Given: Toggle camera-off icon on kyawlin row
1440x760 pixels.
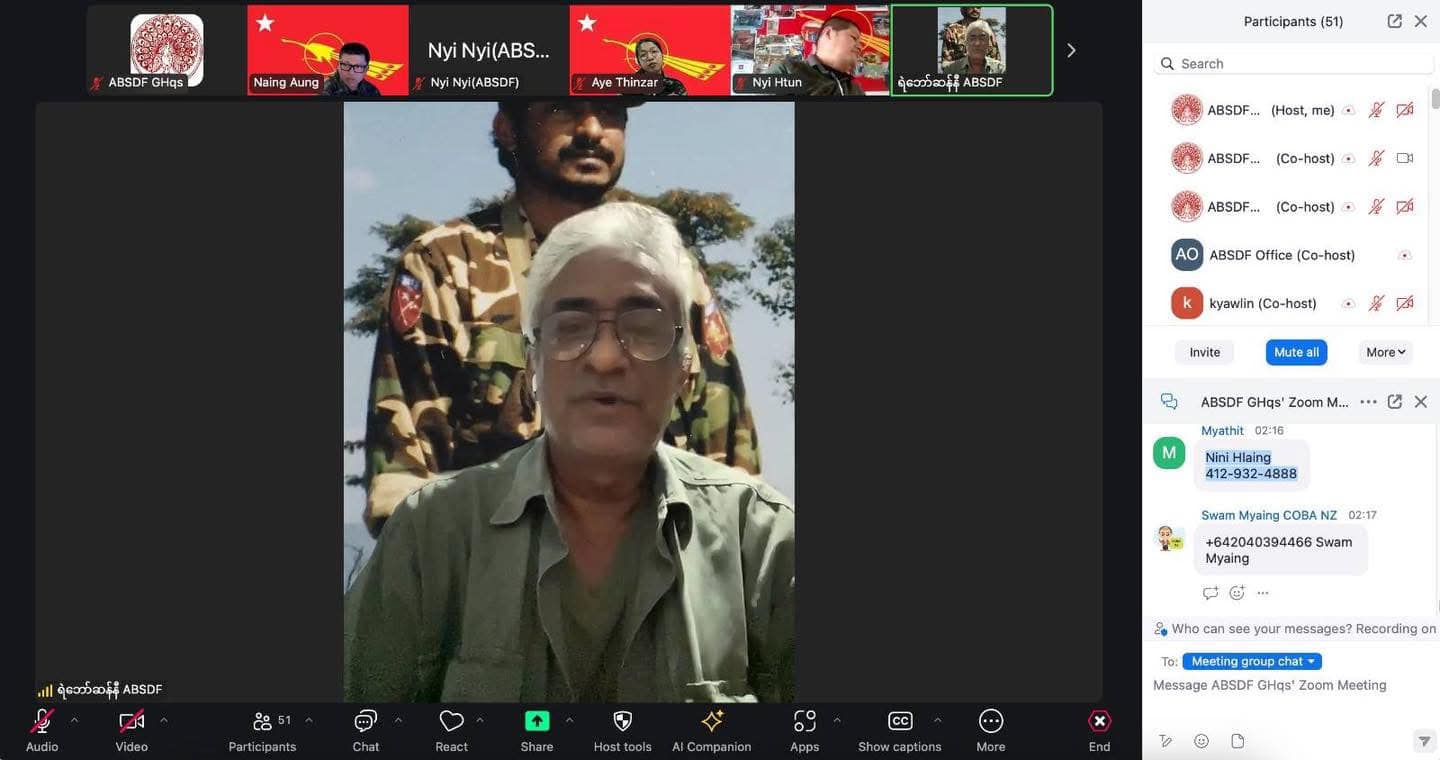Looking at the screenshot, I should [1405, 303].
